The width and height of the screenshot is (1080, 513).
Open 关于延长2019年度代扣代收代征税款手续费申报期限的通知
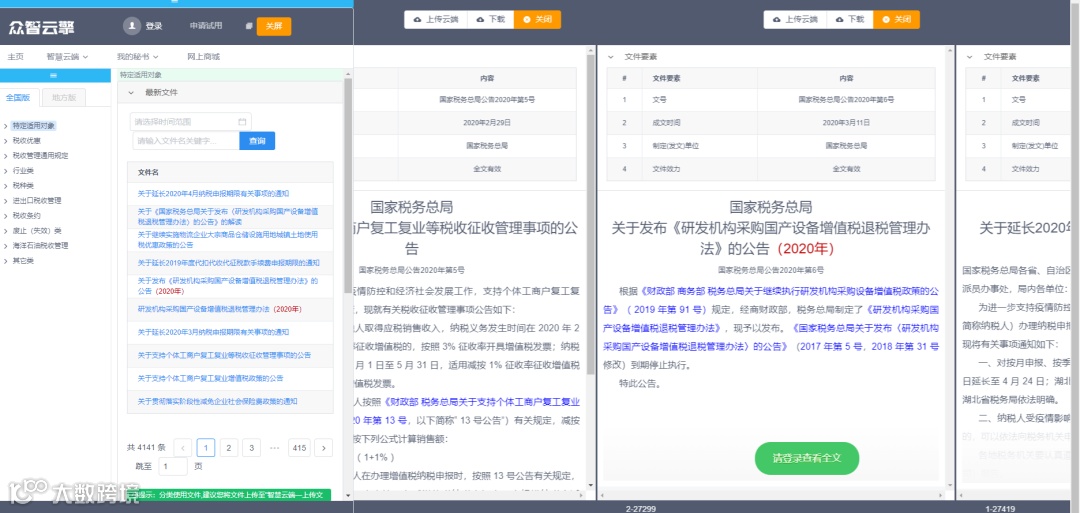point(229,263)
